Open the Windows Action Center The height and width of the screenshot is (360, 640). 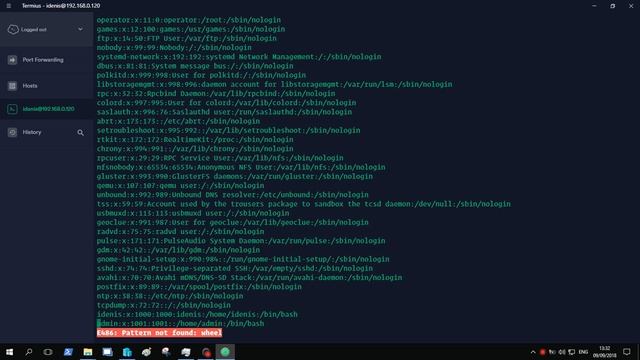[x=627, y=352]
